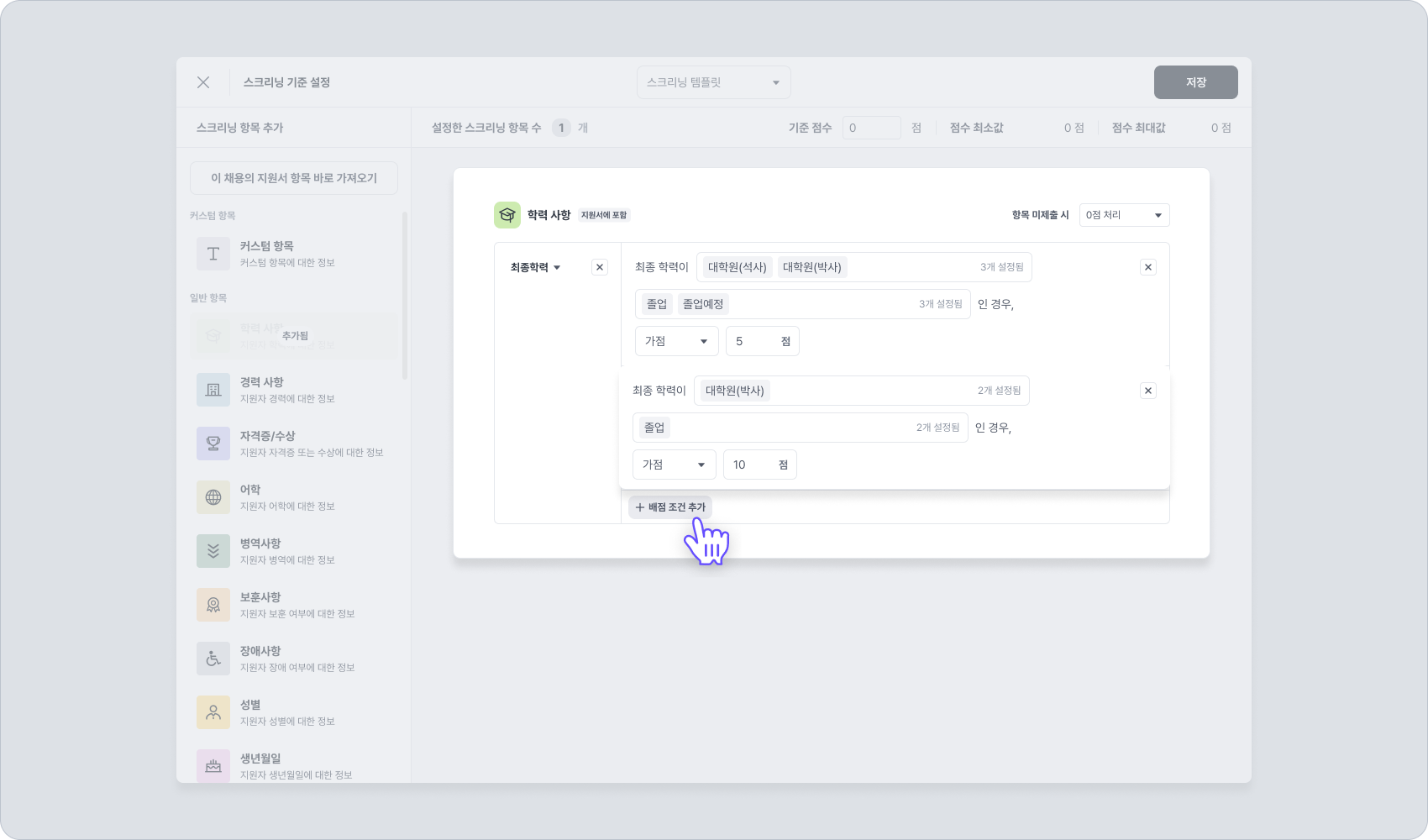The image size is (1428, 840).
Task: Open degree selector showing only 대학원(박사)
Action: tap(862, 391)
